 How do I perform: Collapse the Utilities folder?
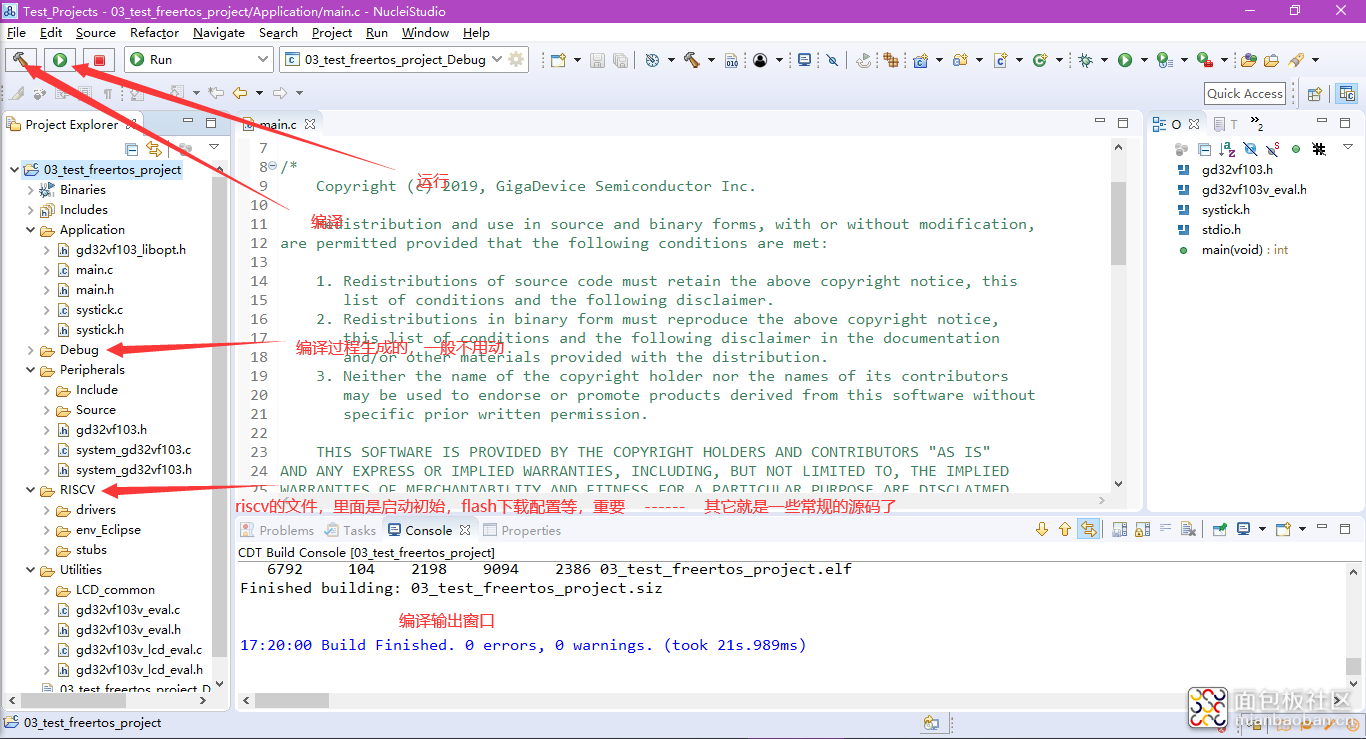tap(30, 570)
